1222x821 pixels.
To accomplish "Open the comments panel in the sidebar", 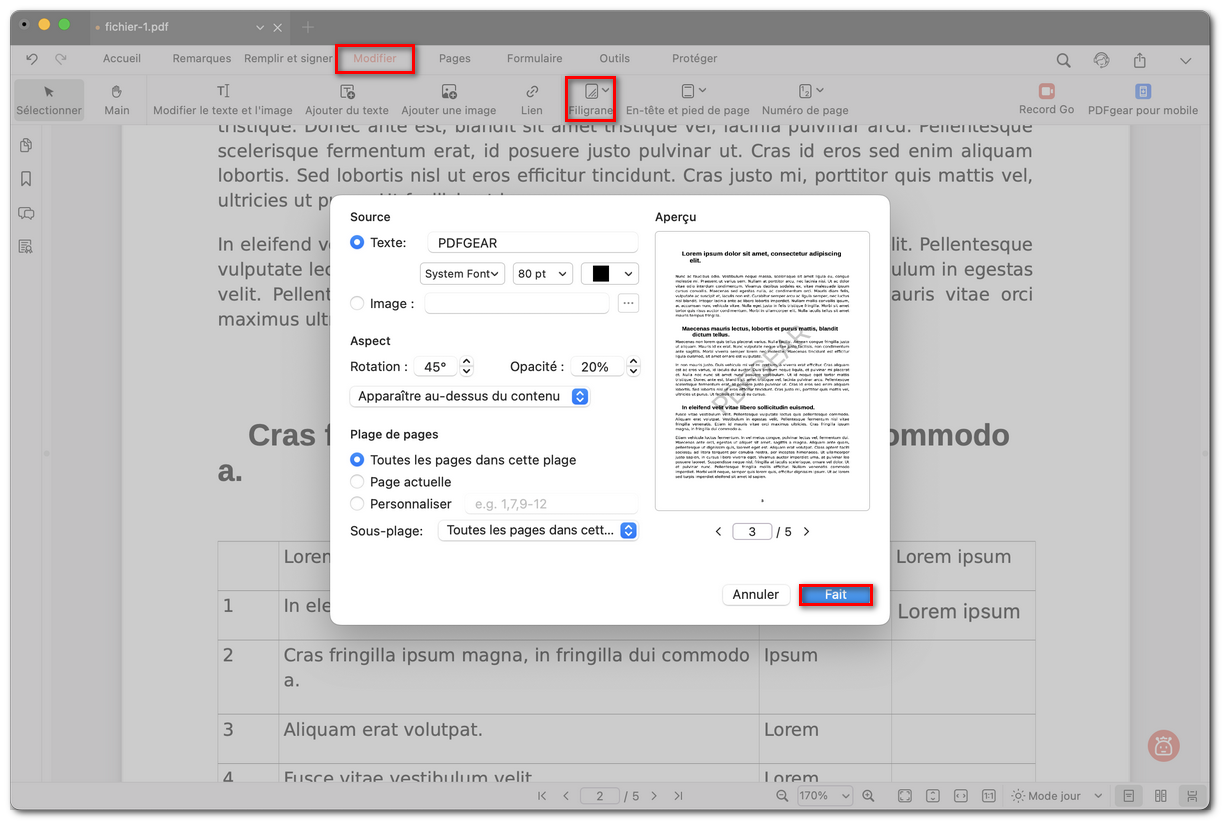I will point(25,213).
